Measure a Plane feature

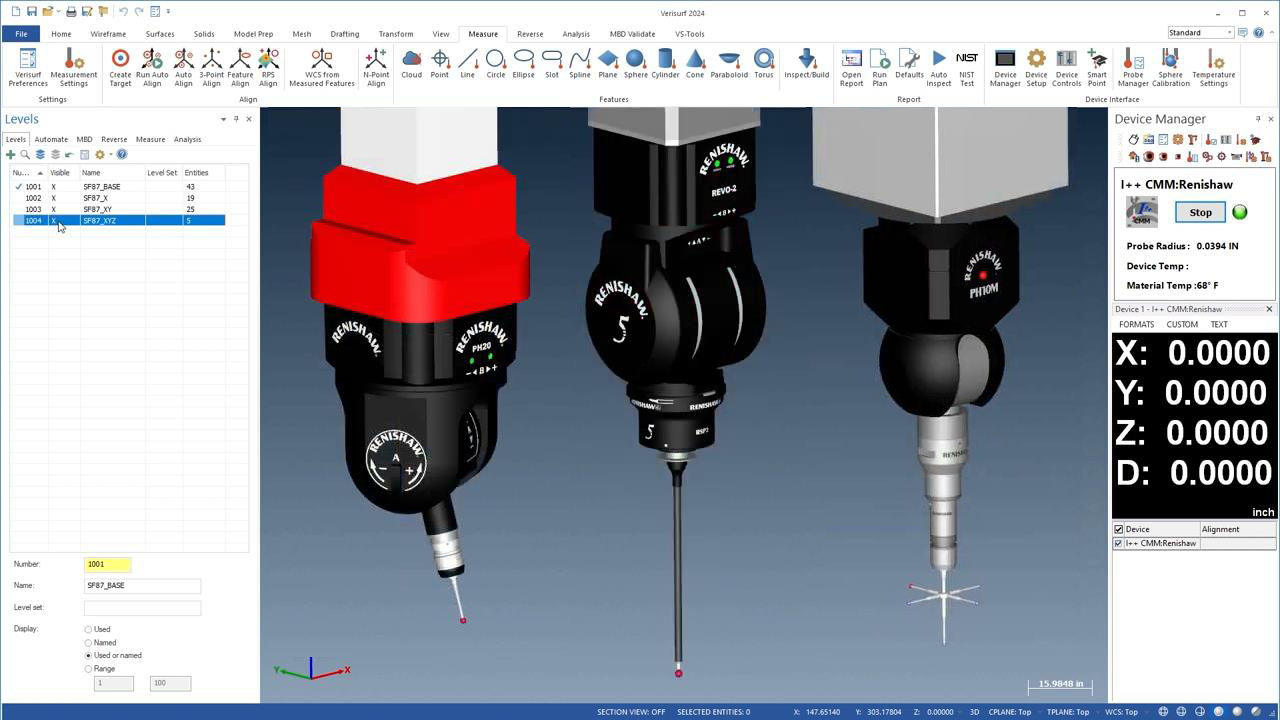(608, 64)
